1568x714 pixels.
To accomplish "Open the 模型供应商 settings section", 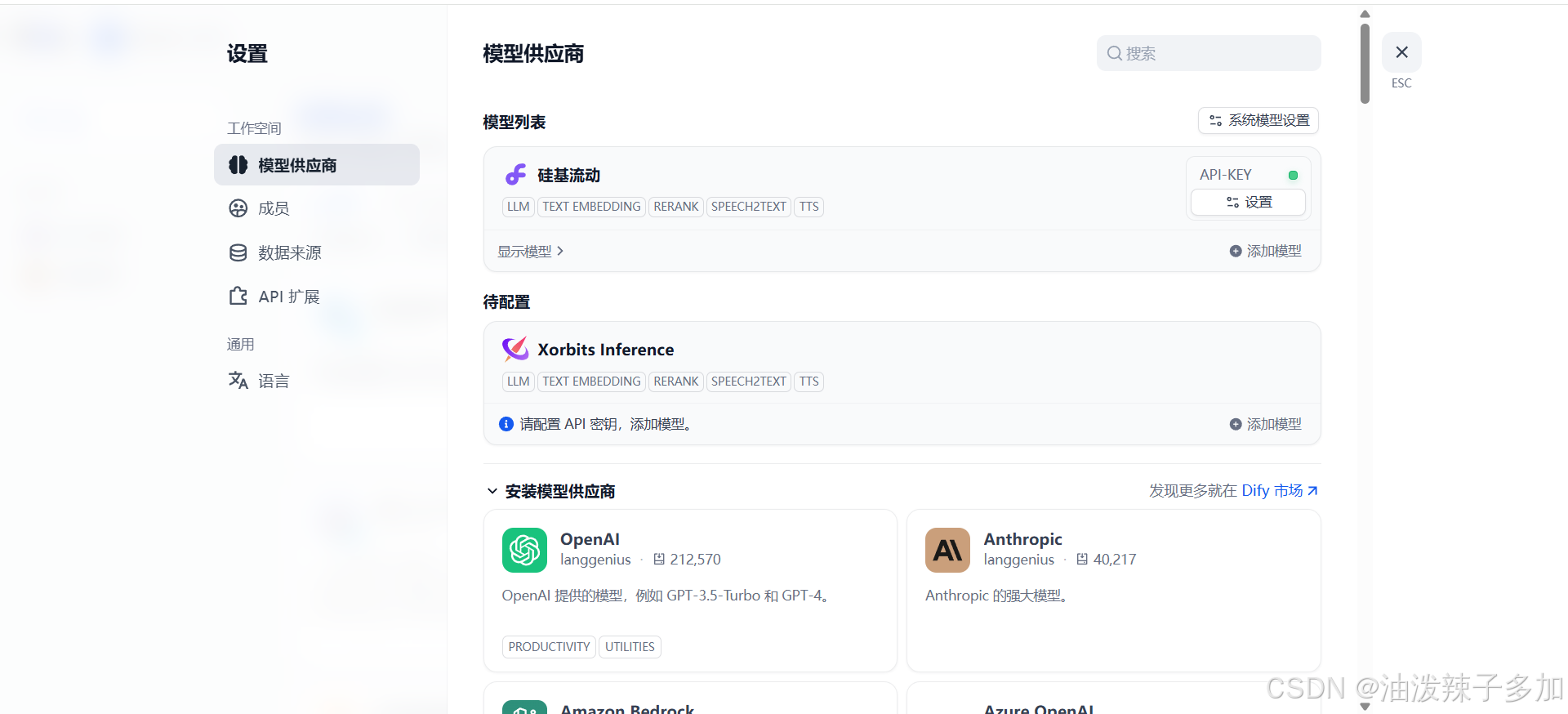I will (x=317, y=165).
